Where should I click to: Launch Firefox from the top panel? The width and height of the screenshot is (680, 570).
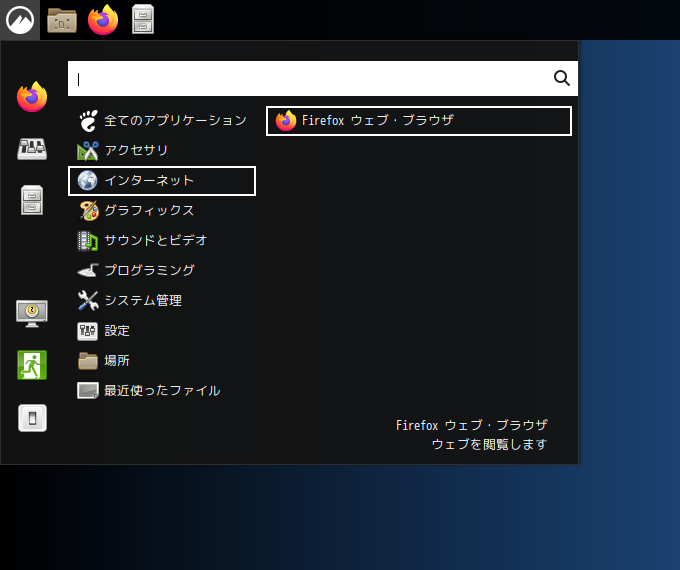tap(103, 20)
